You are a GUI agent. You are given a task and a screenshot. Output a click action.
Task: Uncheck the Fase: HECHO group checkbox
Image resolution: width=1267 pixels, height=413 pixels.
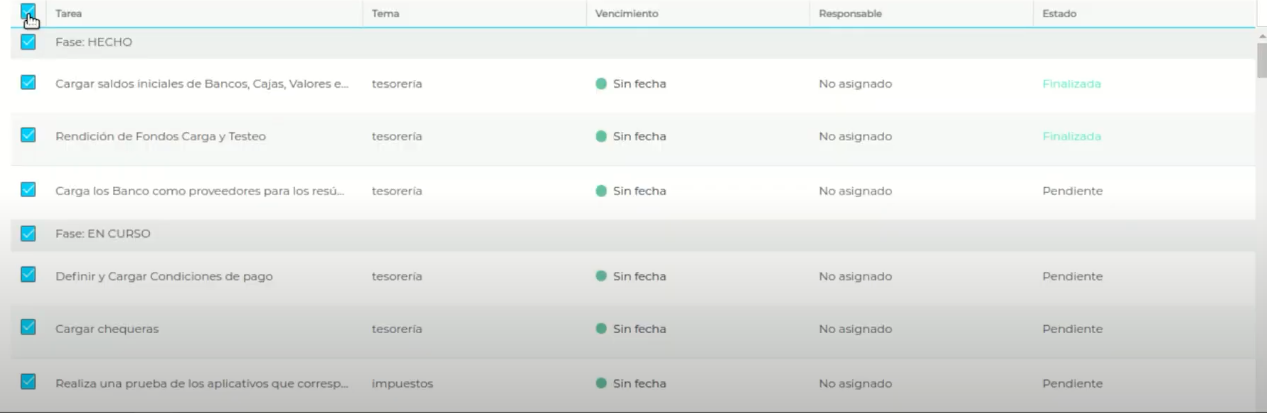[28, 43]
